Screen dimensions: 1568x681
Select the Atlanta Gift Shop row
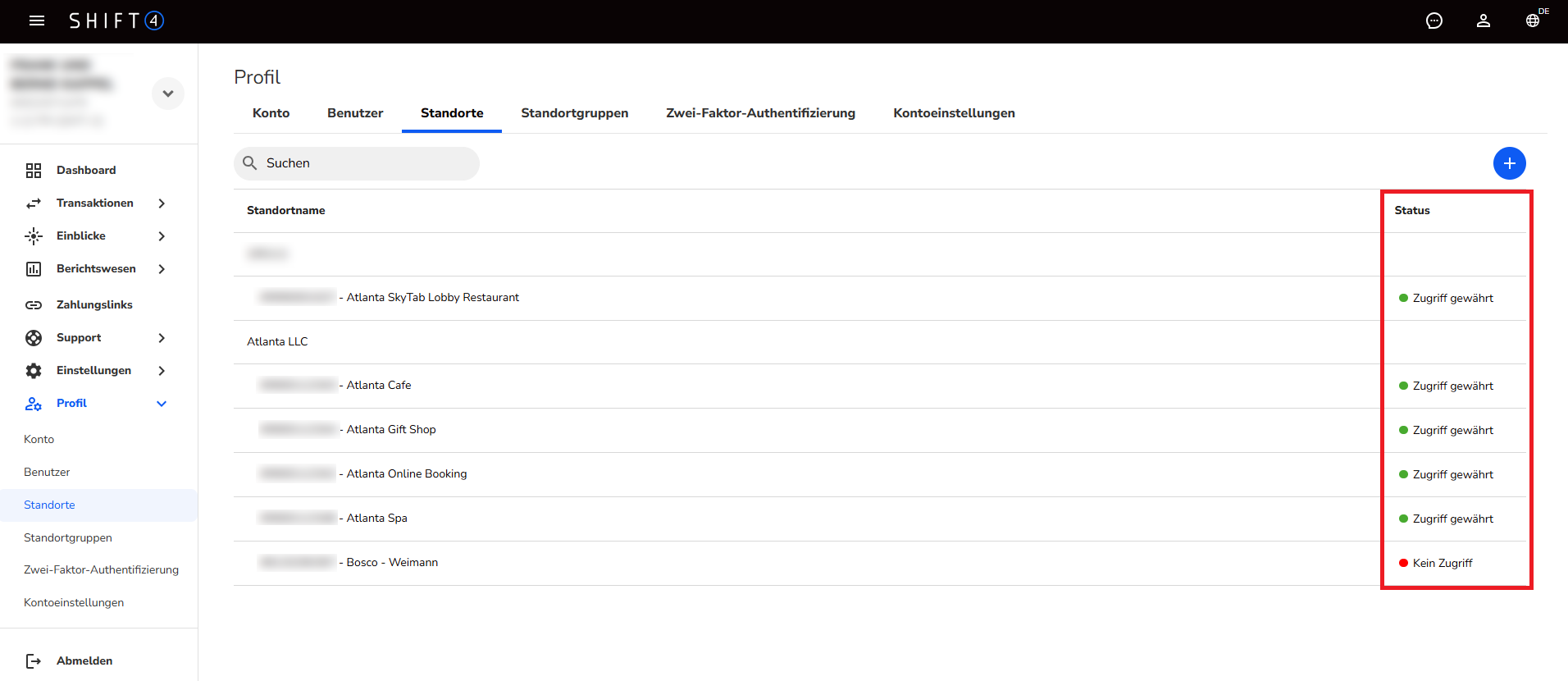[880, 430]
